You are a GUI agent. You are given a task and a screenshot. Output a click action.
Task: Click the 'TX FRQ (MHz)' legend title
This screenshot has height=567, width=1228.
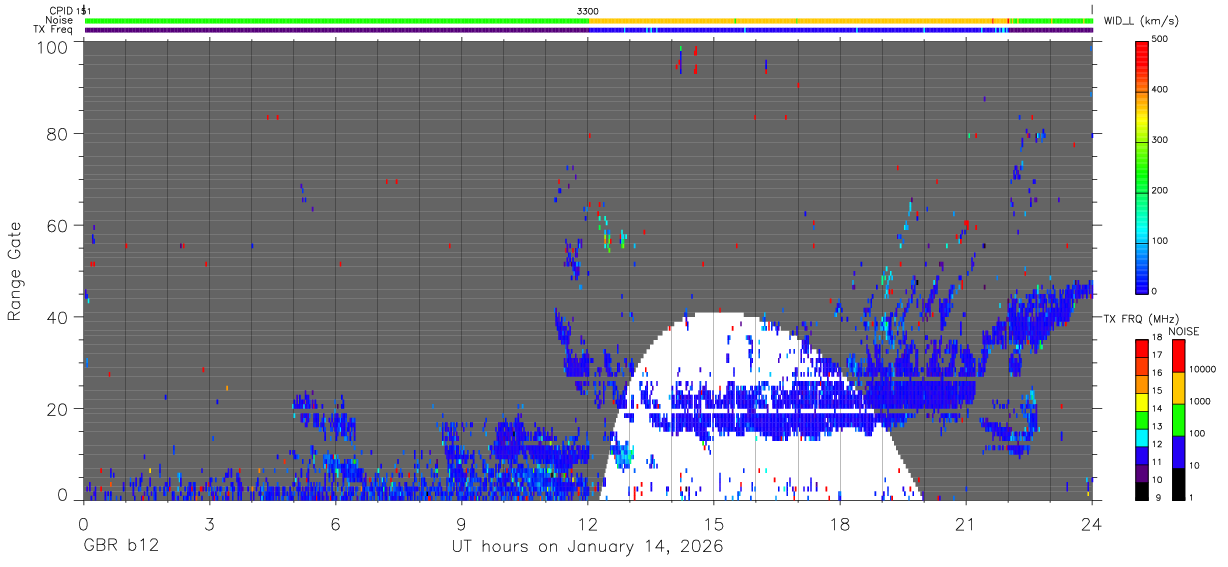click(x=1141, y=319)
